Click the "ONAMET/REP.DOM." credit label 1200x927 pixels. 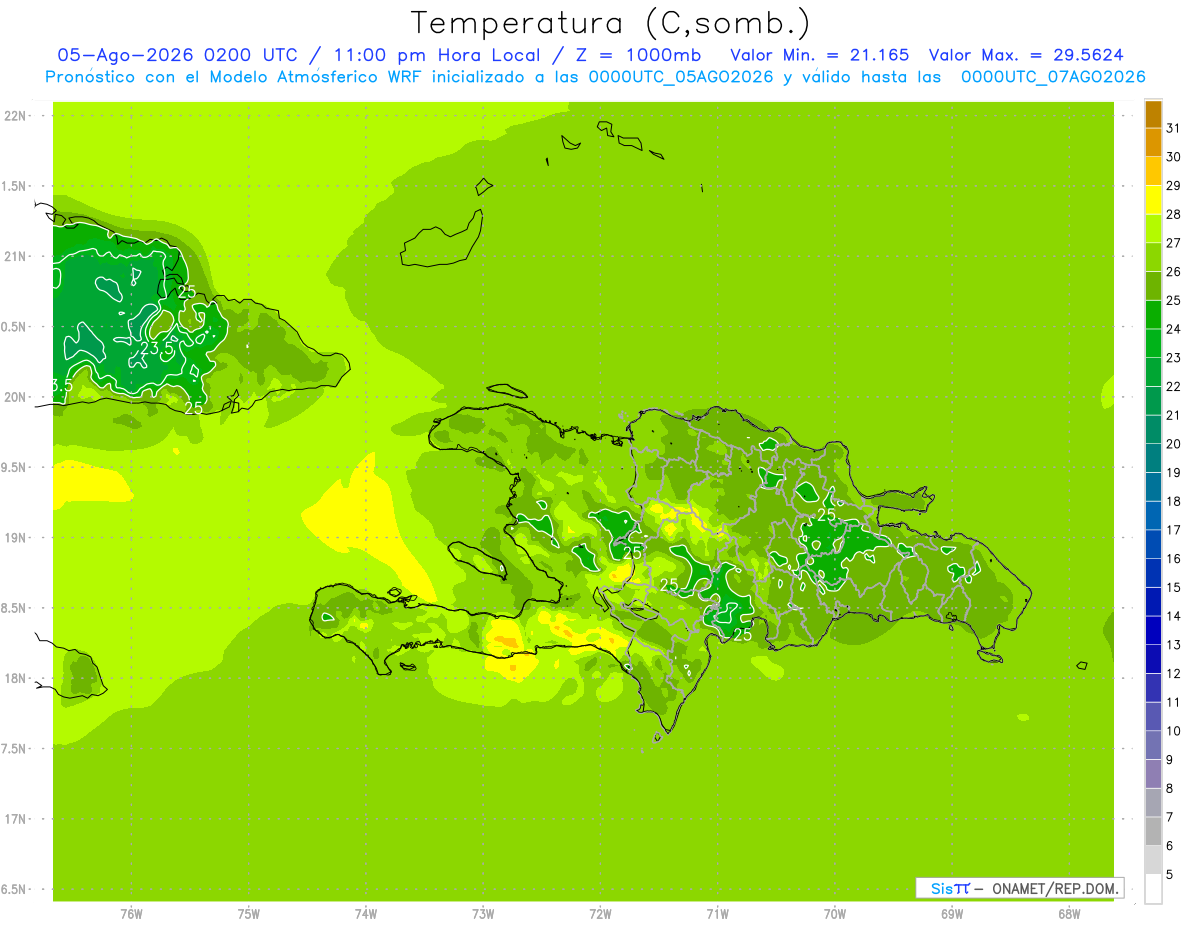tap(1056, 888)
